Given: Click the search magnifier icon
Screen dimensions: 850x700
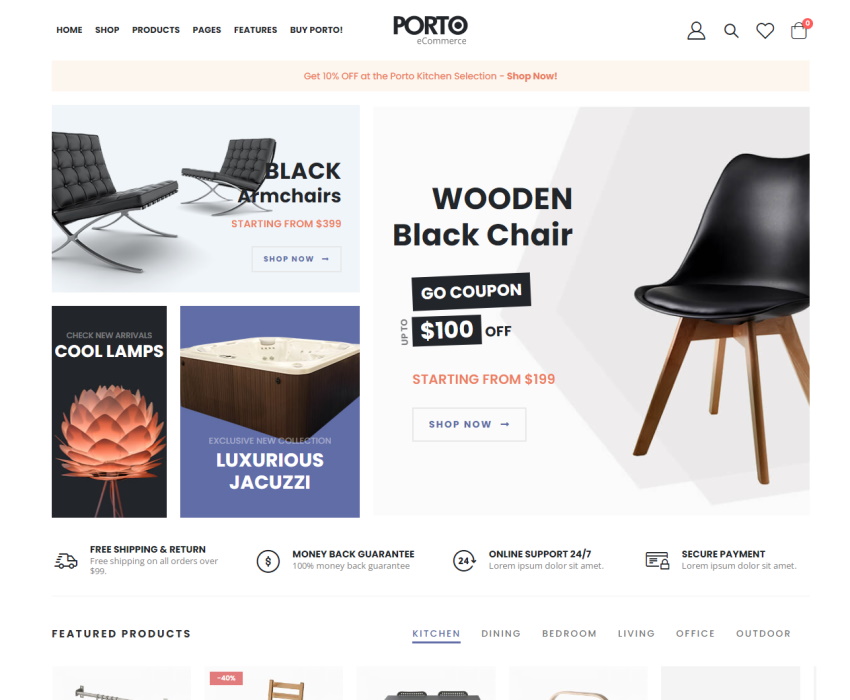Looking at the screenshot, I should tap(731, 31).
